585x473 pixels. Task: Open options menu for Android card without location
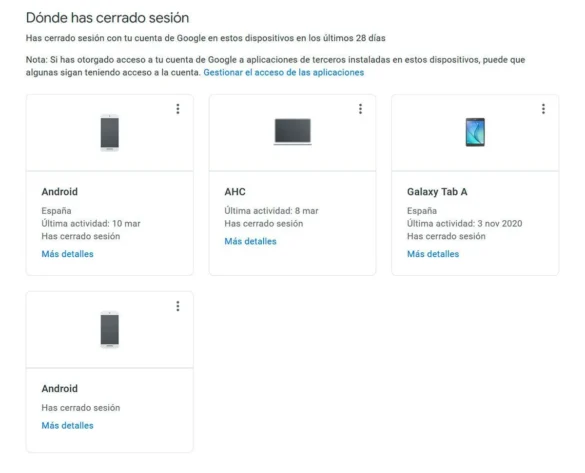[x=178, y=306]
